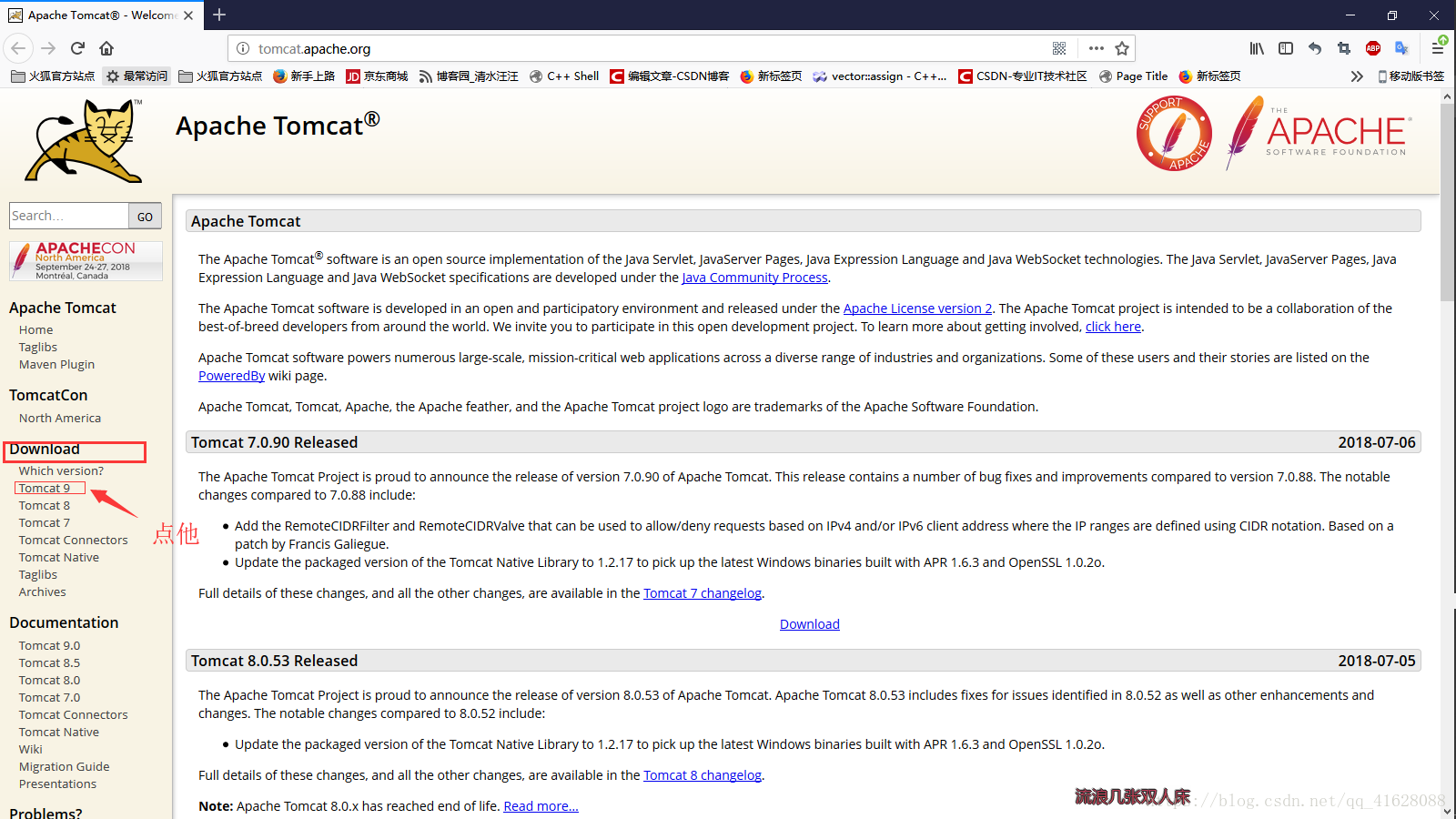Open the Adblock Plus extension icon

pyautogui.click(x=1373, y=48)
